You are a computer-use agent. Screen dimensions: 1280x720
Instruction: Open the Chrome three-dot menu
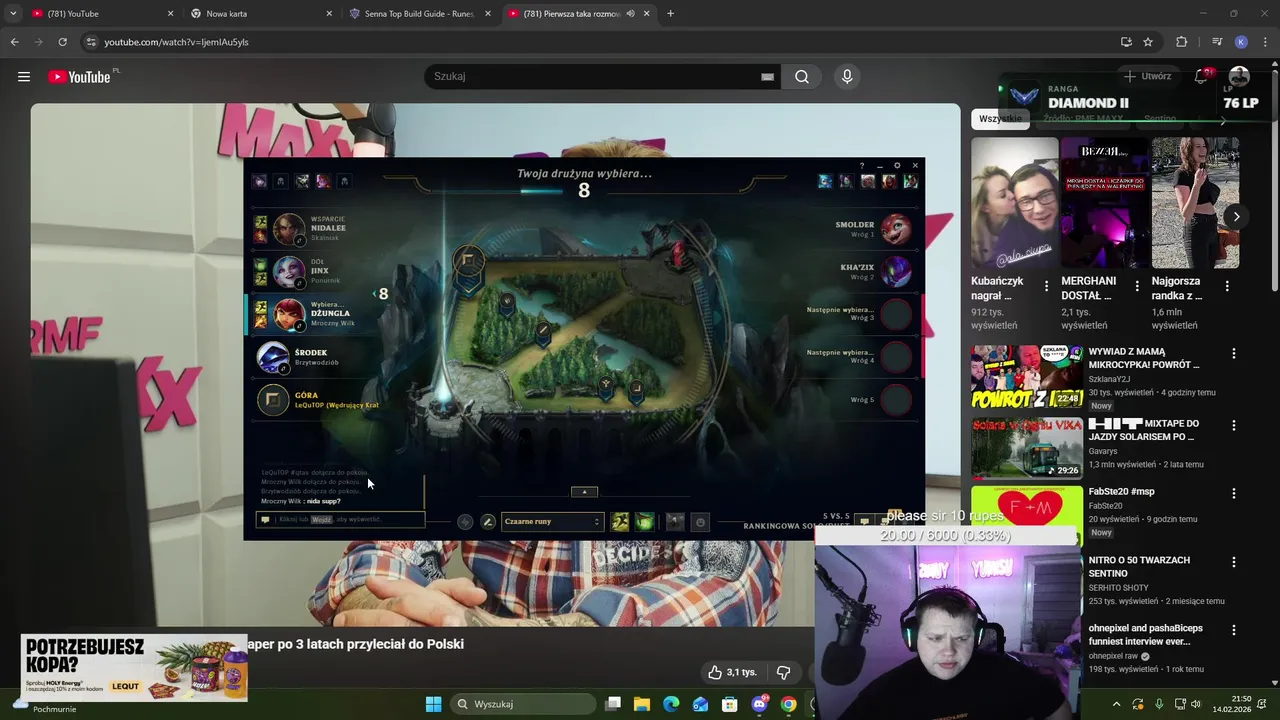[x=1265, y=42]
